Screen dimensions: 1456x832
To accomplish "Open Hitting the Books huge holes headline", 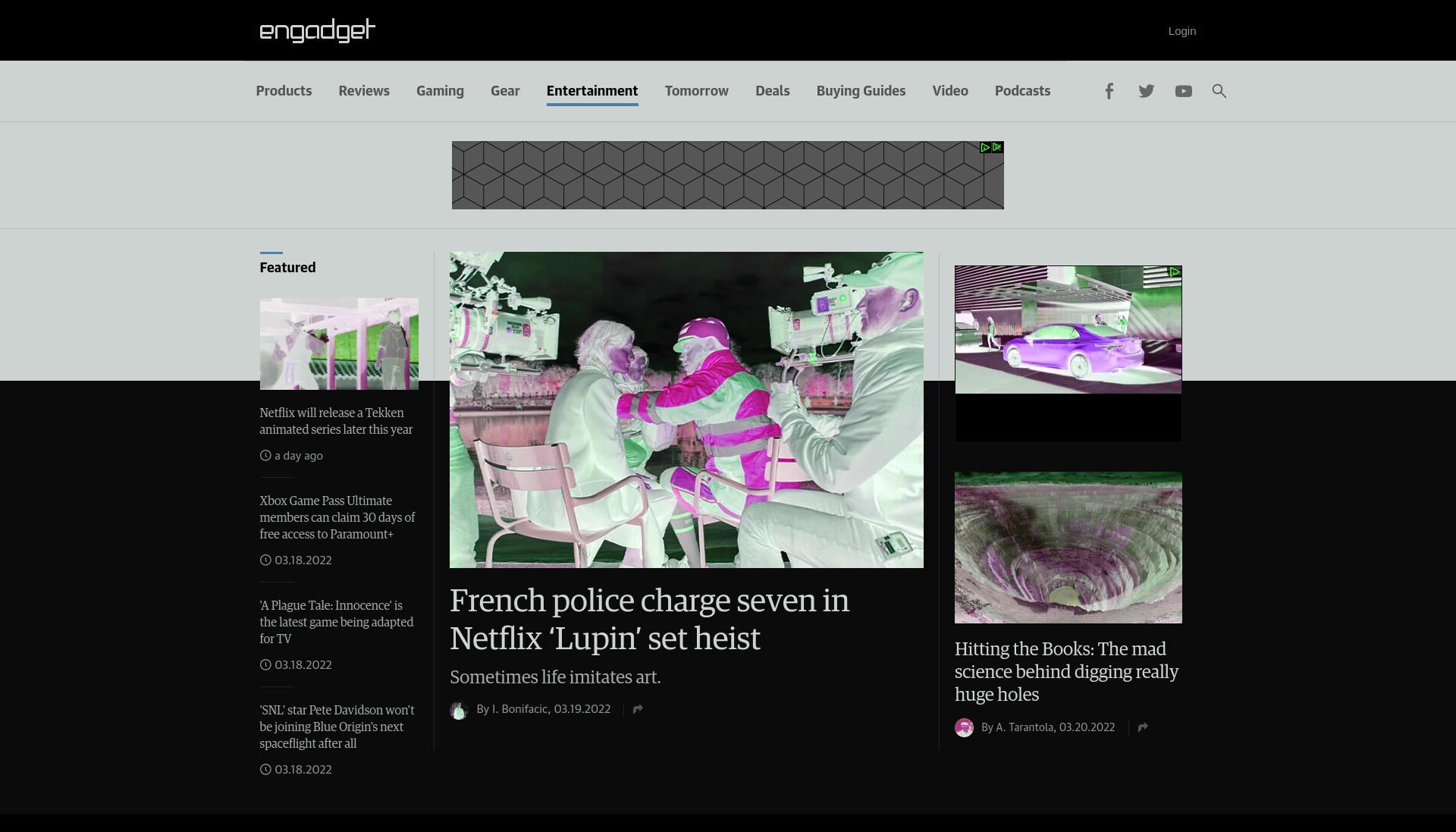I will pyautogui.click(x=1066, y=671).
